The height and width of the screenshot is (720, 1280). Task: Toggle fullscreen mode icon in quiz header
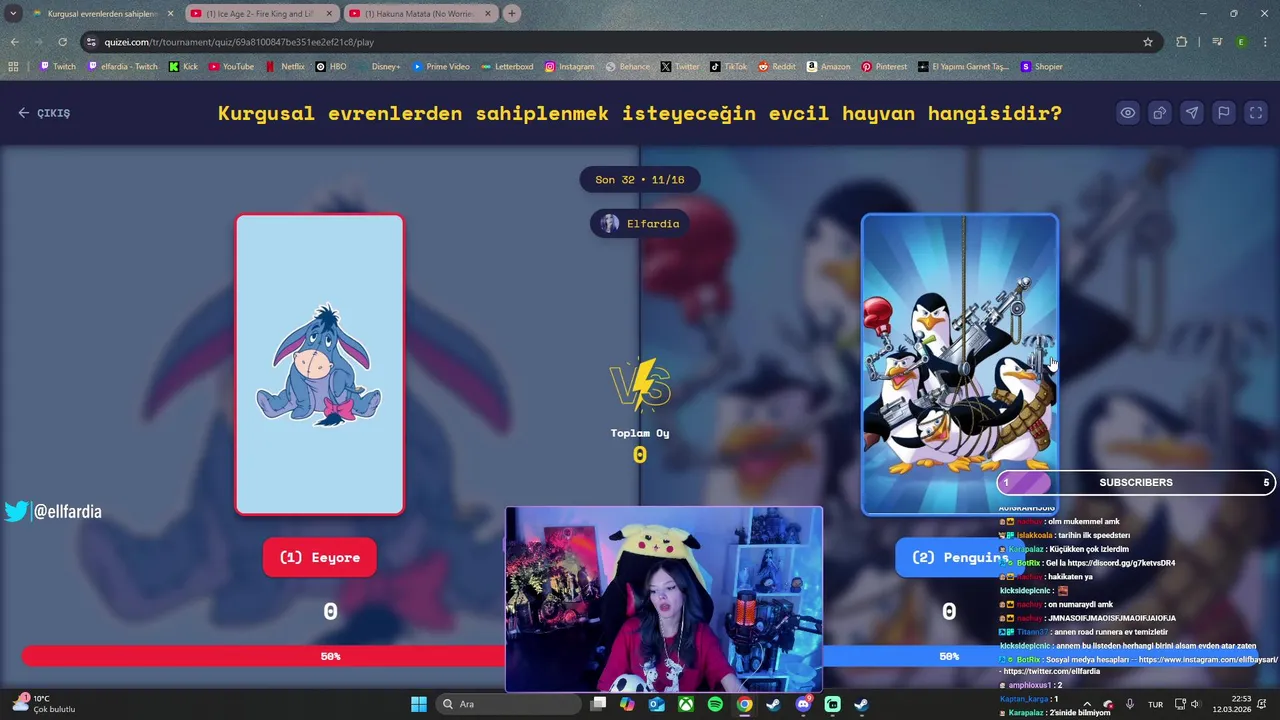[1256, 113]
